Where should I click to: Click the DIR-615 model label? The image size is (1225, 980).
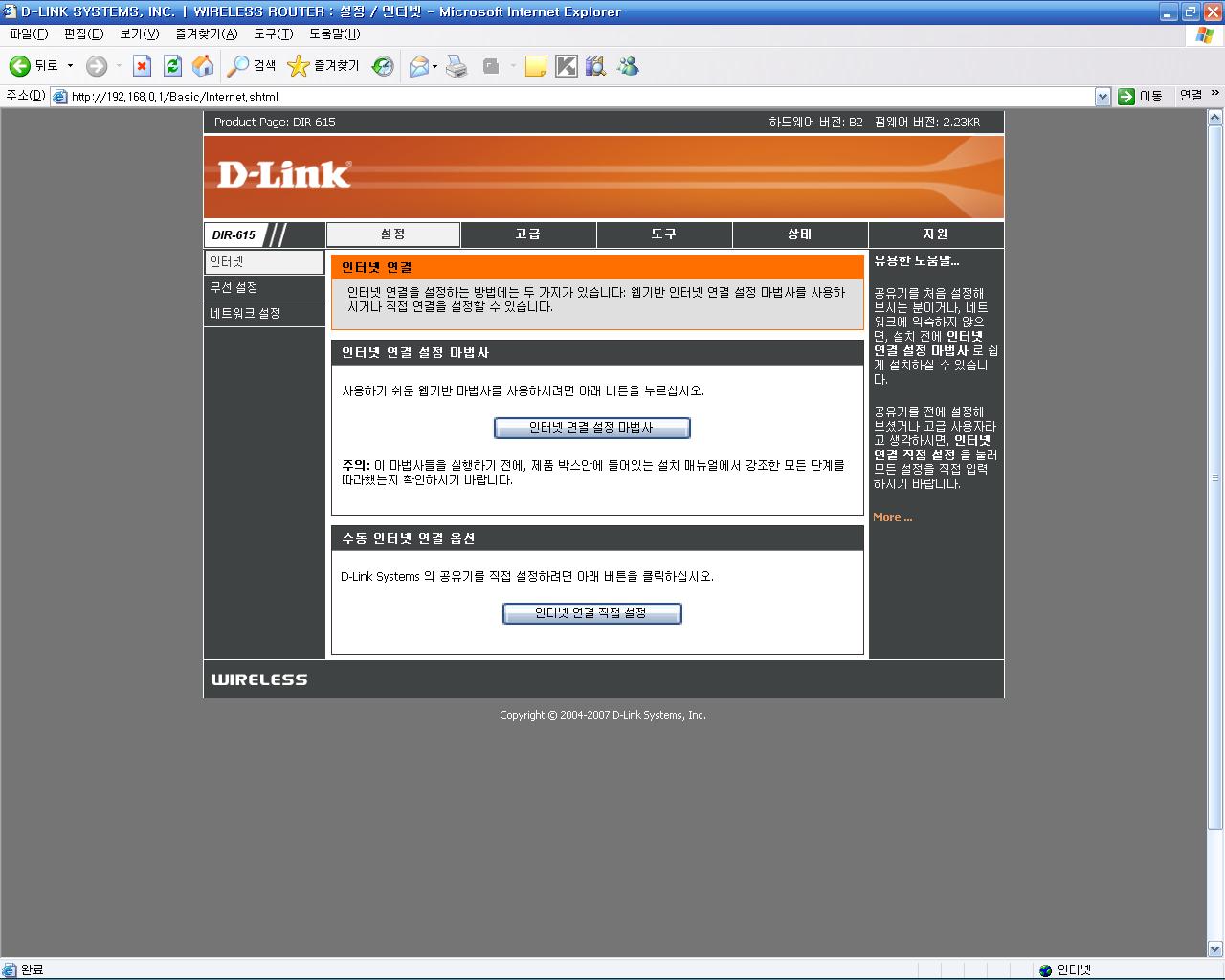234,235
